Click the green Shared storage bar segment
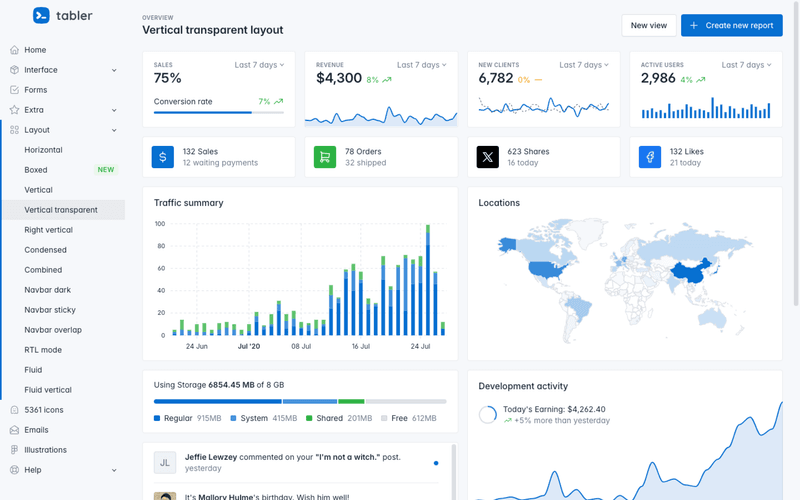 (351, 402)
